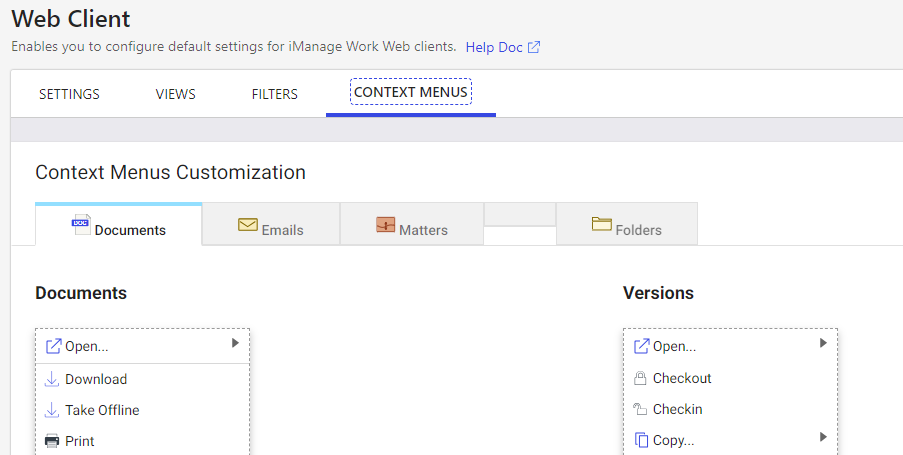Image resolution: width=903 pixels, height=455 pixels.
Task: Click the Print printer icon
Action: tap(52, 441)
